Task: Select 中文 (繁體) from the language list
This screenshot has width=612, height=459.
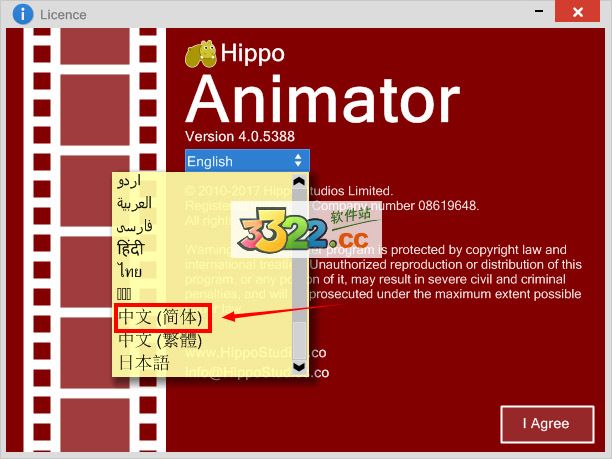Action: (x=160, y=340)
